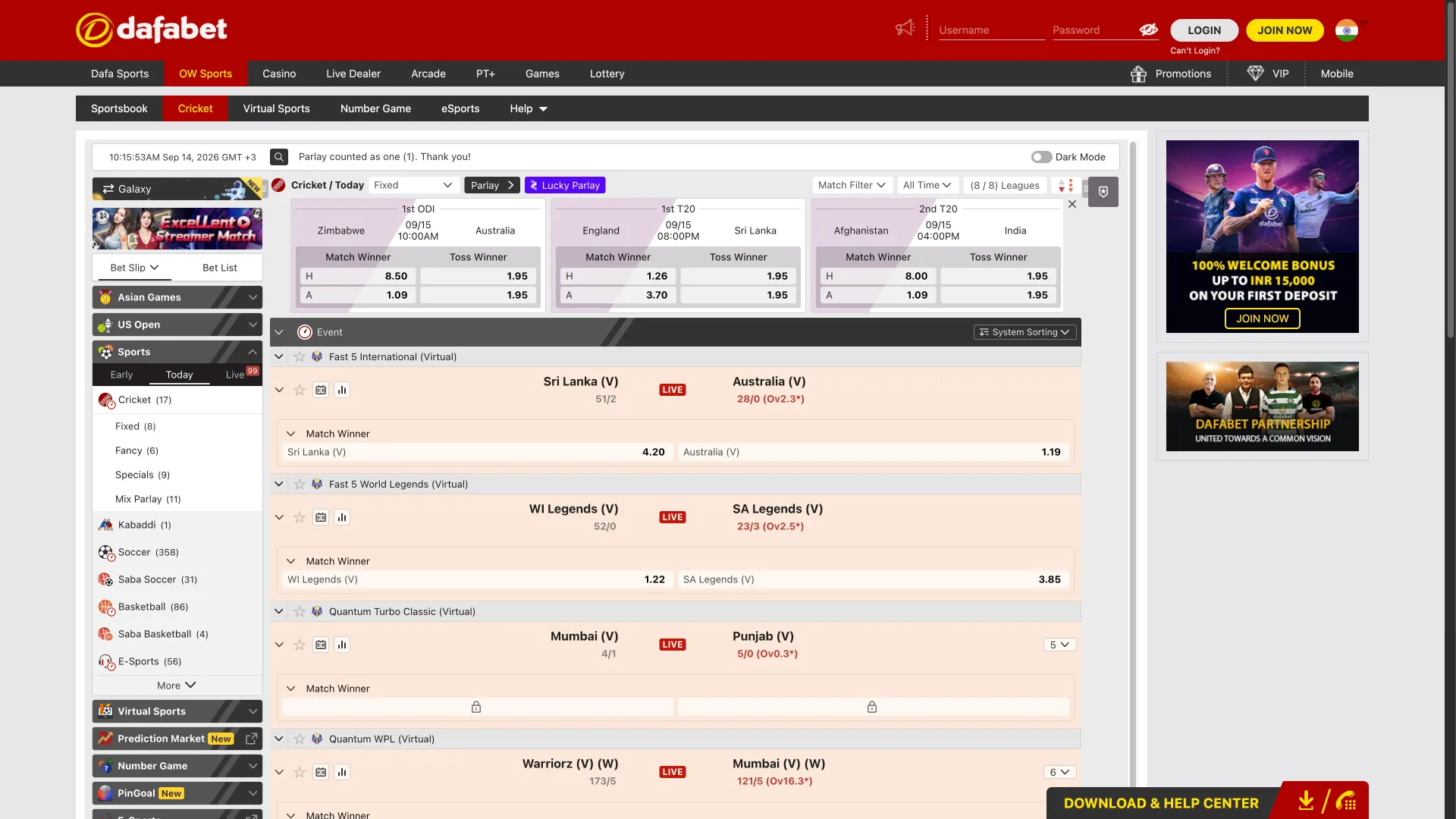The width and height of the screenshot is (1456, 819).
Task: Select the Virtual Sports tab
Action: point(276,108)
